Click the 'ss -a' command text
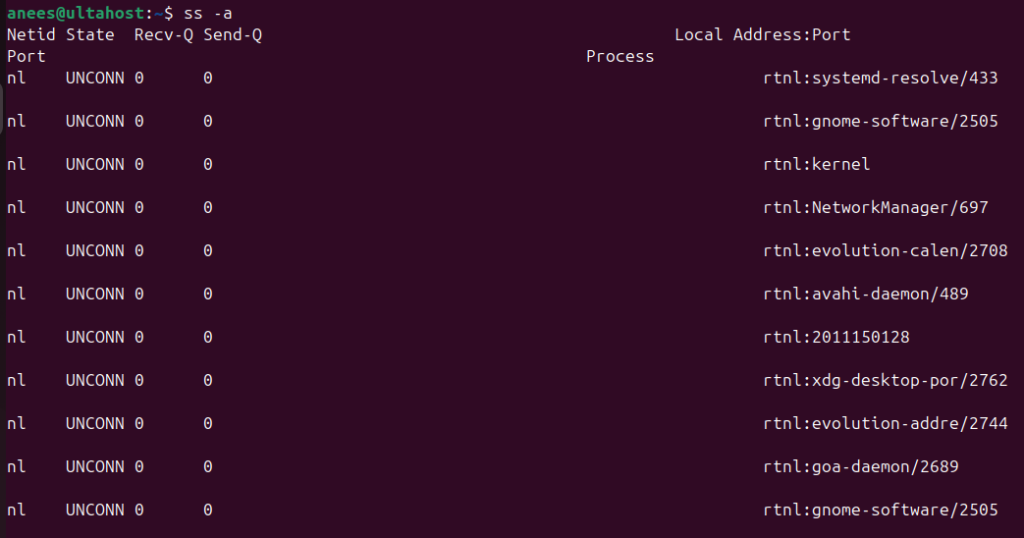Viewport: 1024px width, 538px height. pos(208,14)
